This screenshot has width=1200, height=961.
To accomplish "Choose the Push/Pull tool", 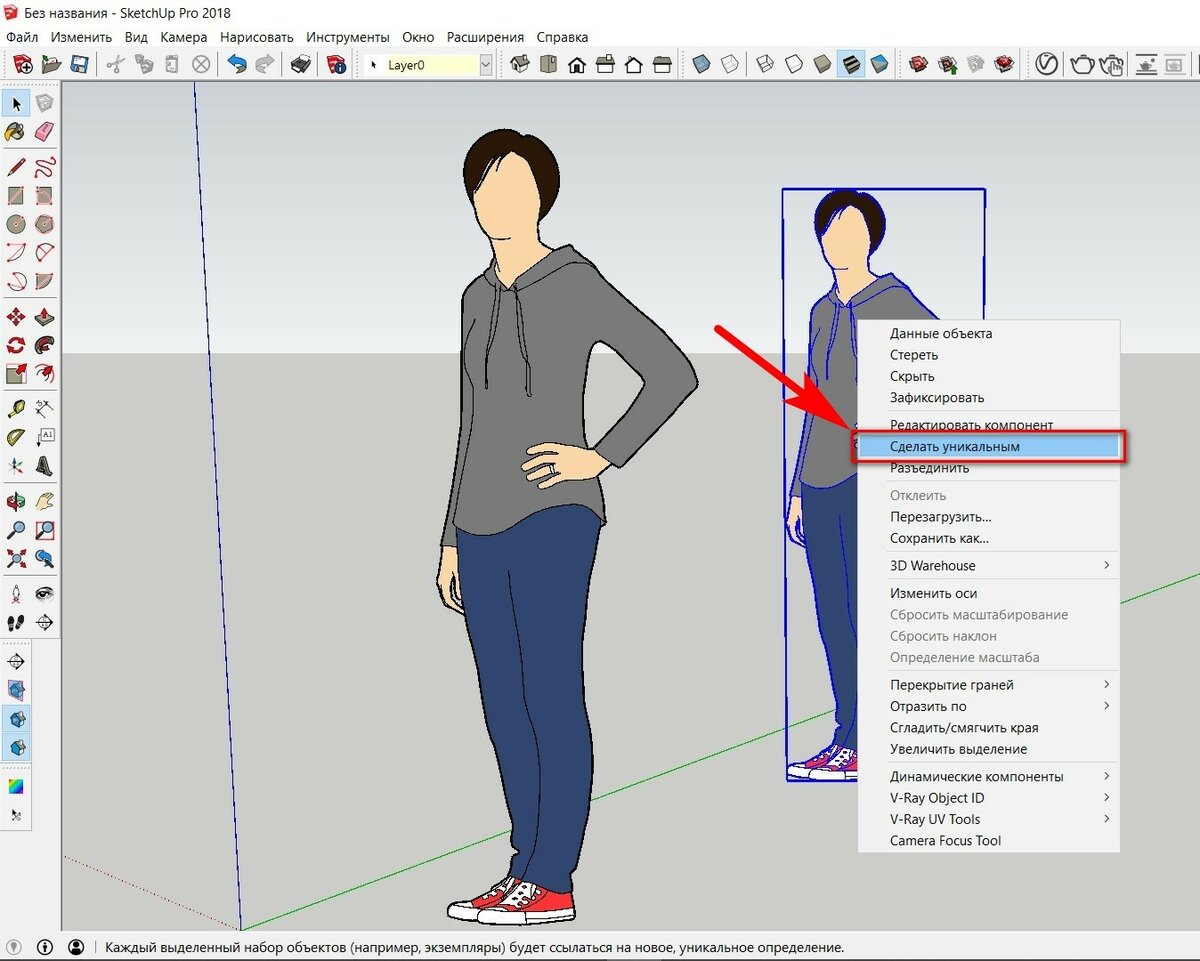I will pyautogui.click(x=45, y=317).
